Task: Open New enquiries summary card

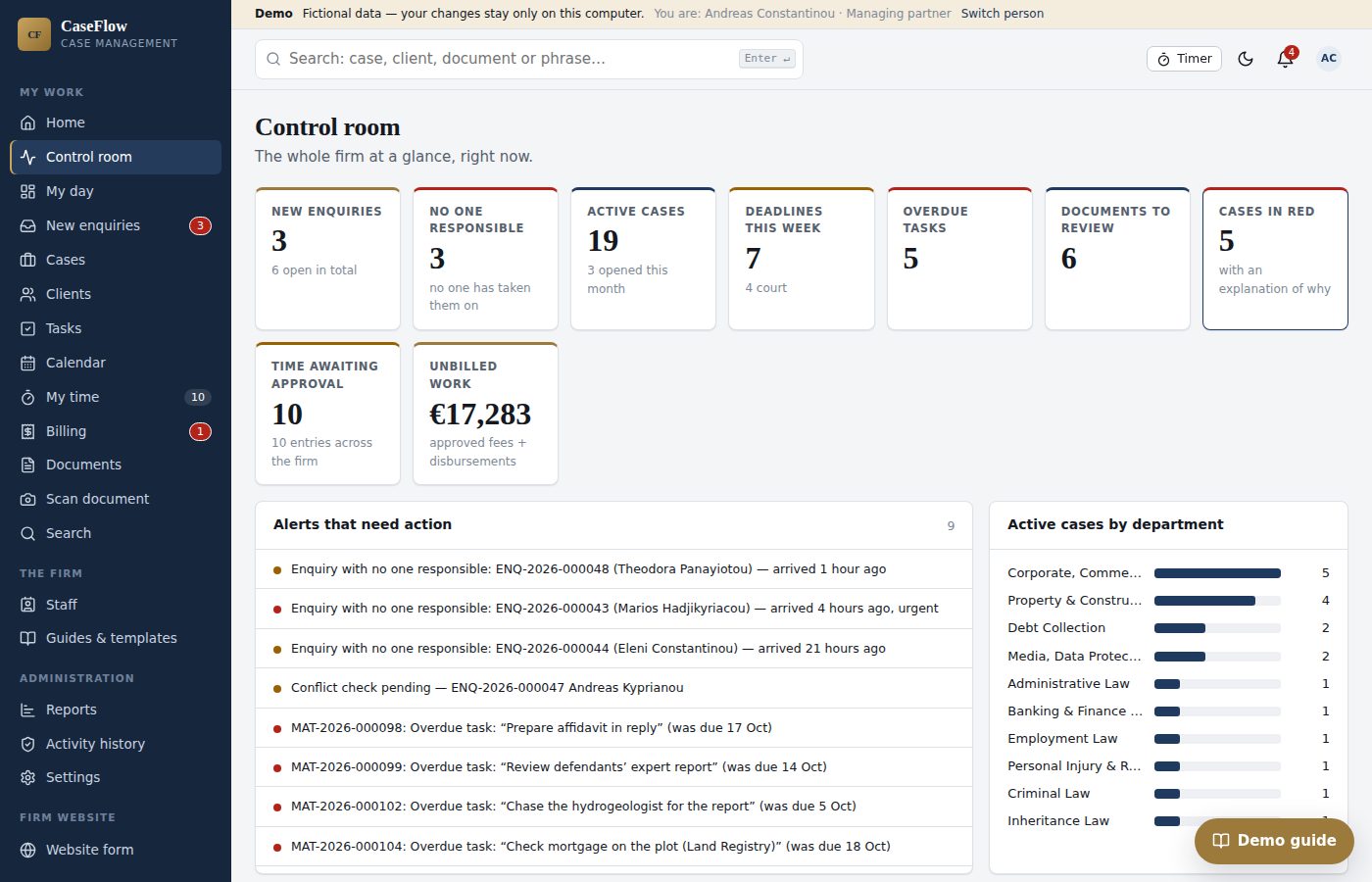Action: pyautogui.click(x=327, y=259)
